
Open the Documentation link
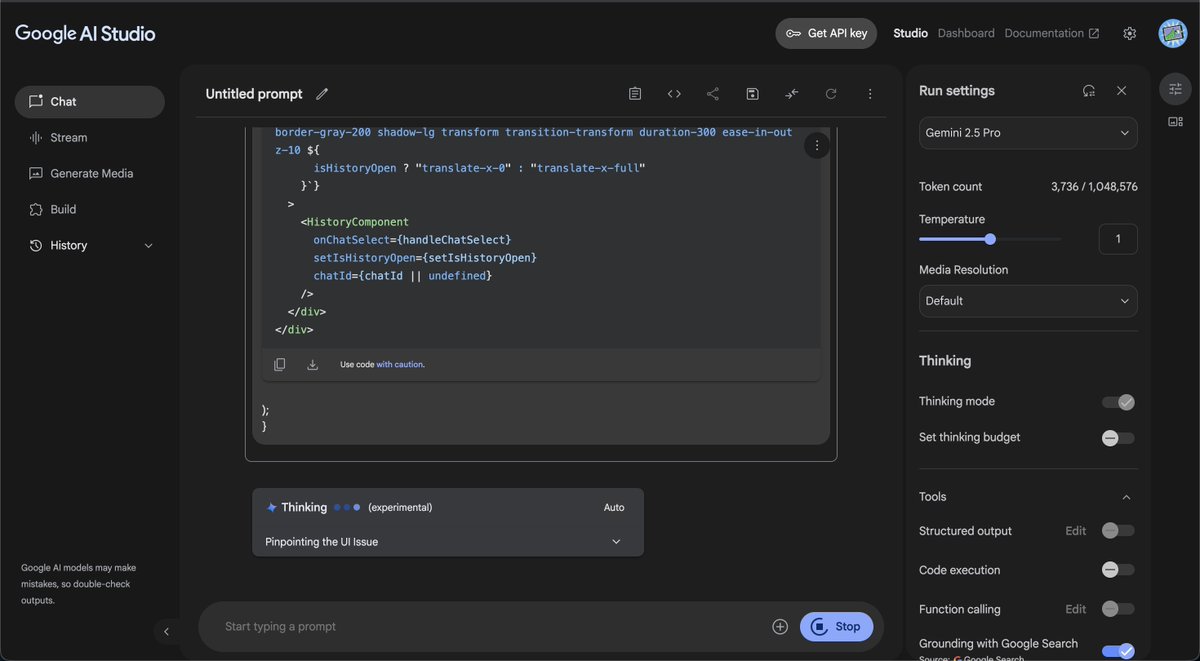point(1052,33)
